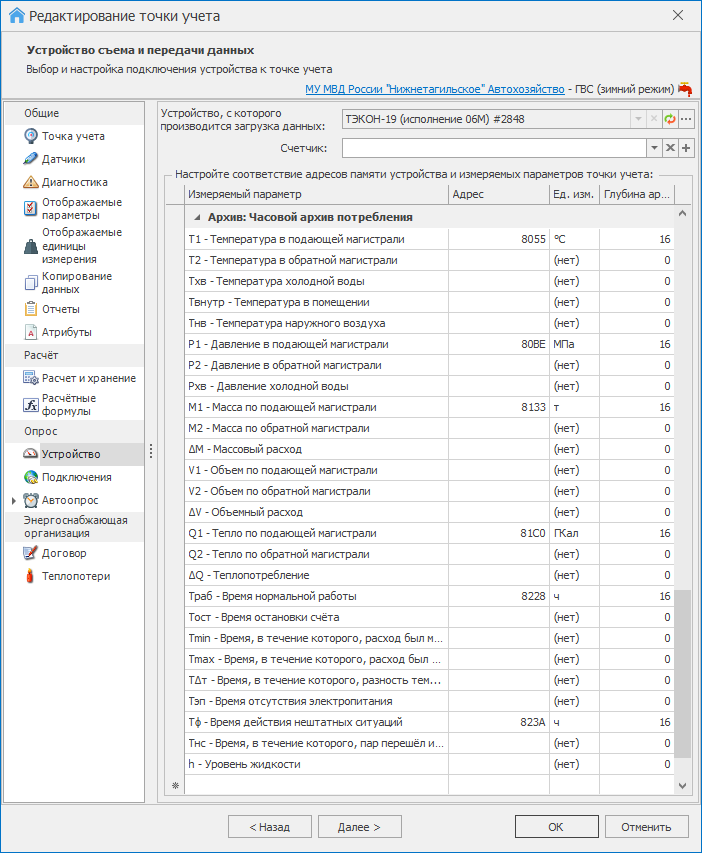The image size is (702, 853).
Task: Click the Далее button
Action: pyautogui.click(x=360, y=827)
